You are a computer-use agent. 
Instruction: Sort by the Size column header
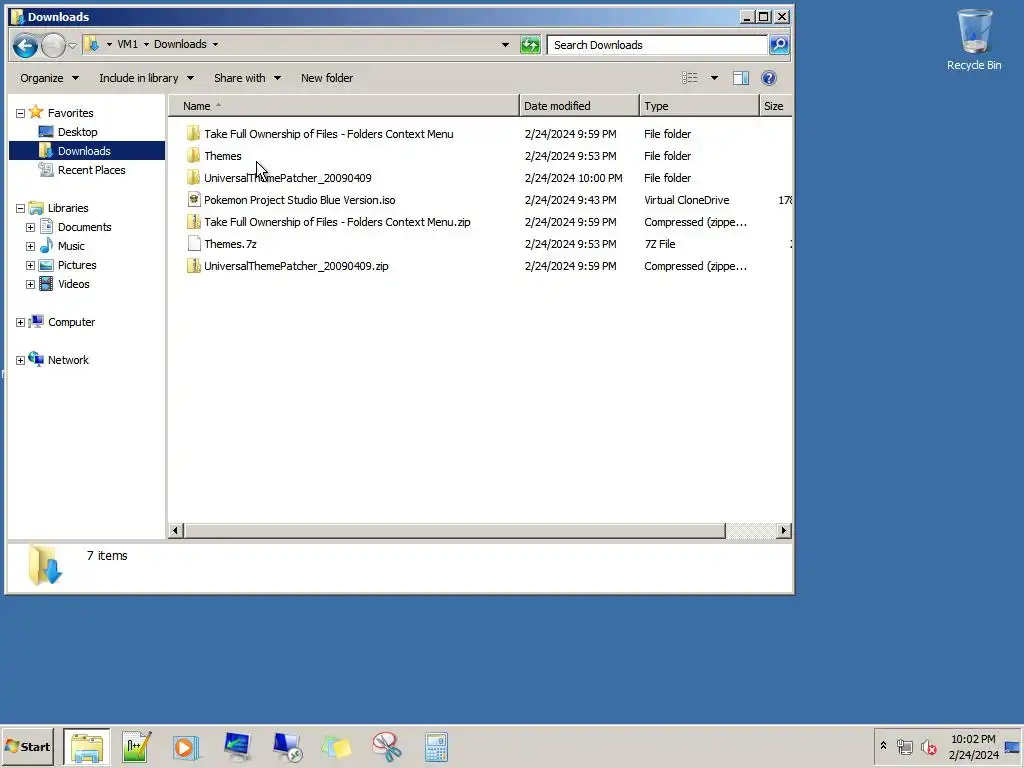(776, 106)
